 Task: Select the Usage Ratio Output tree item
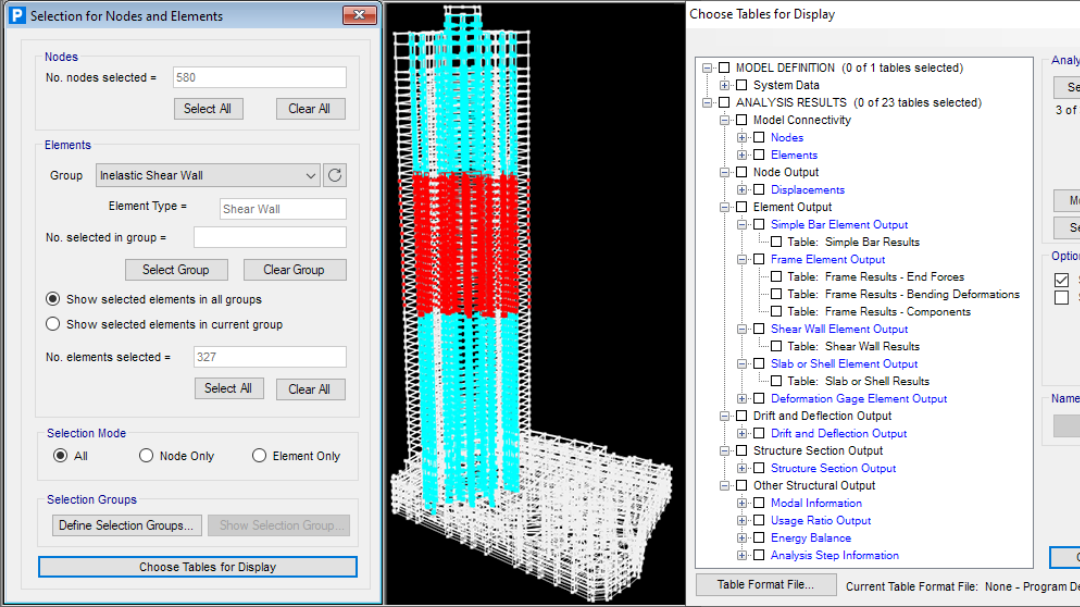point(820,521)
